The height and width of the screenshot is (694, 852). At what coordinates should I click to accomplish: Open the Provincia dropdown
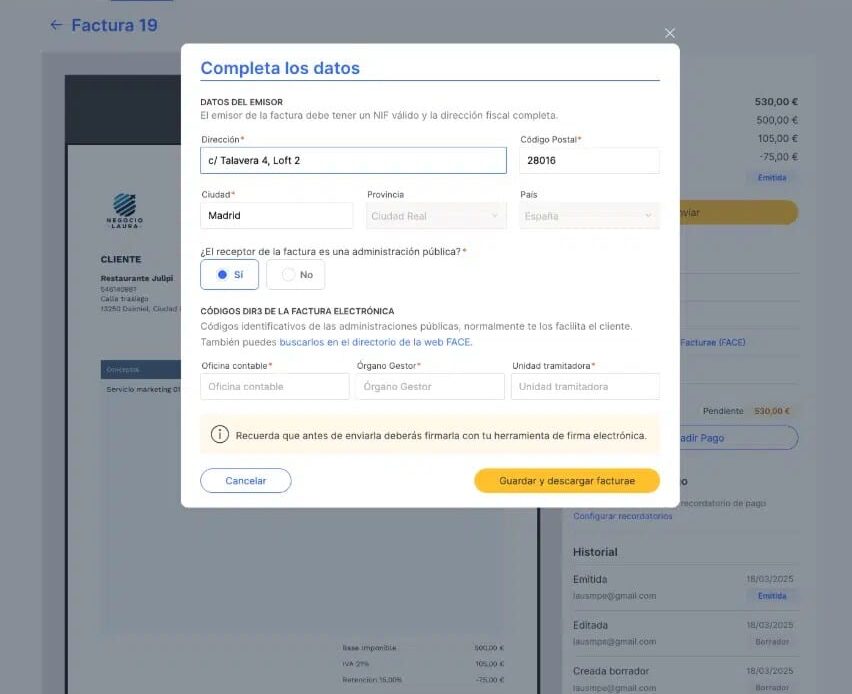coord(436,216)
